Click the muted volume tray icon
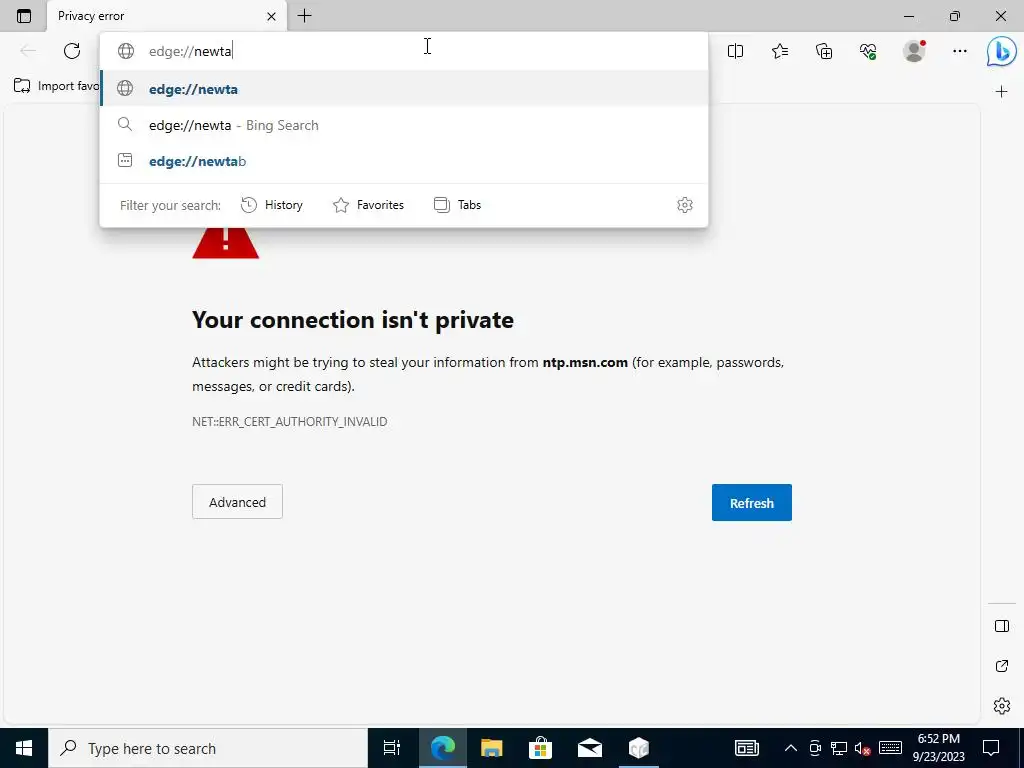This screenshot has height=768, width=1024. 863,748
